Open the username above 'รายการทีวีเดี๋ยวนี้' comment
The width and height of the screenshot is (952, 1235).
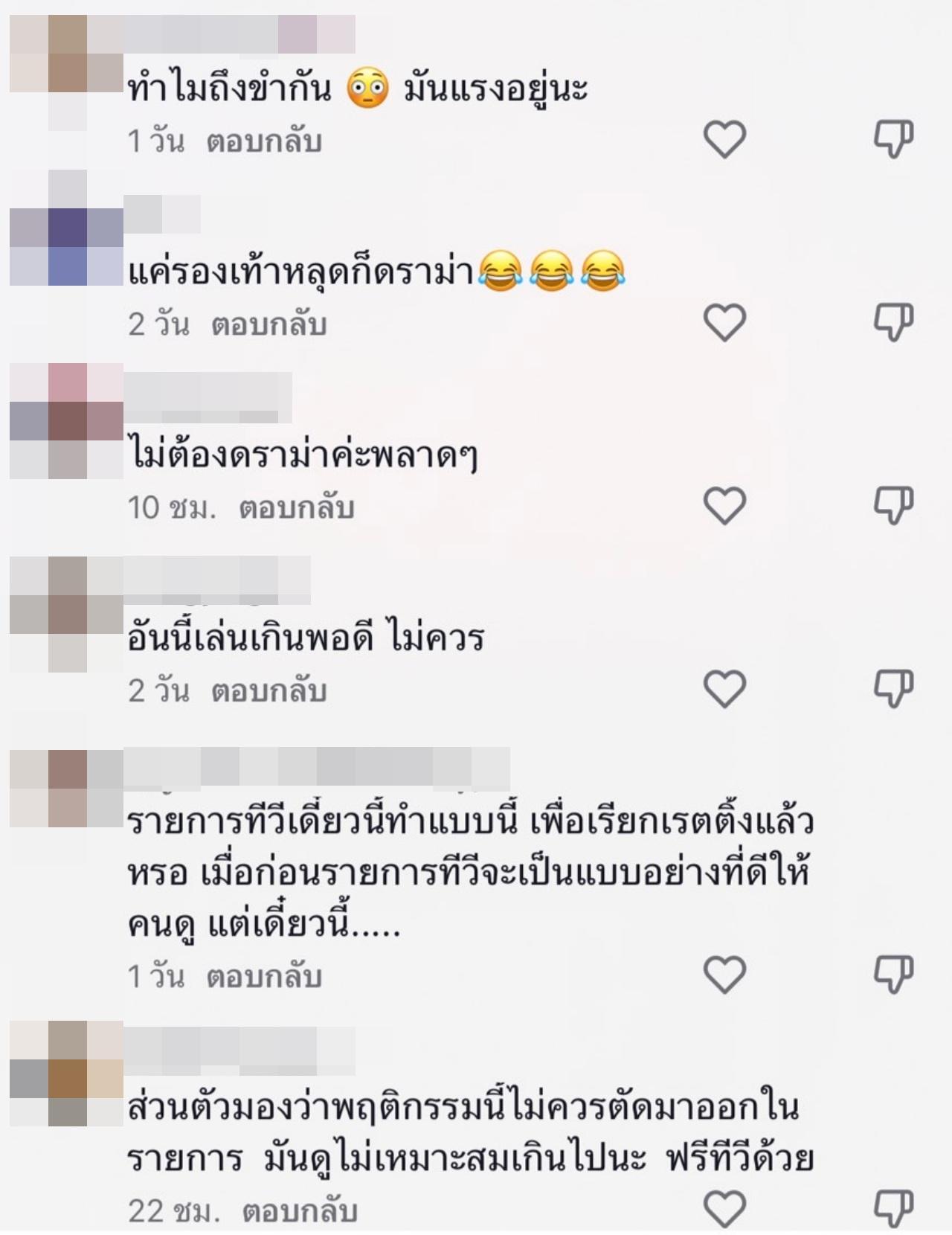pyautogui.click(x=317, y=769)
